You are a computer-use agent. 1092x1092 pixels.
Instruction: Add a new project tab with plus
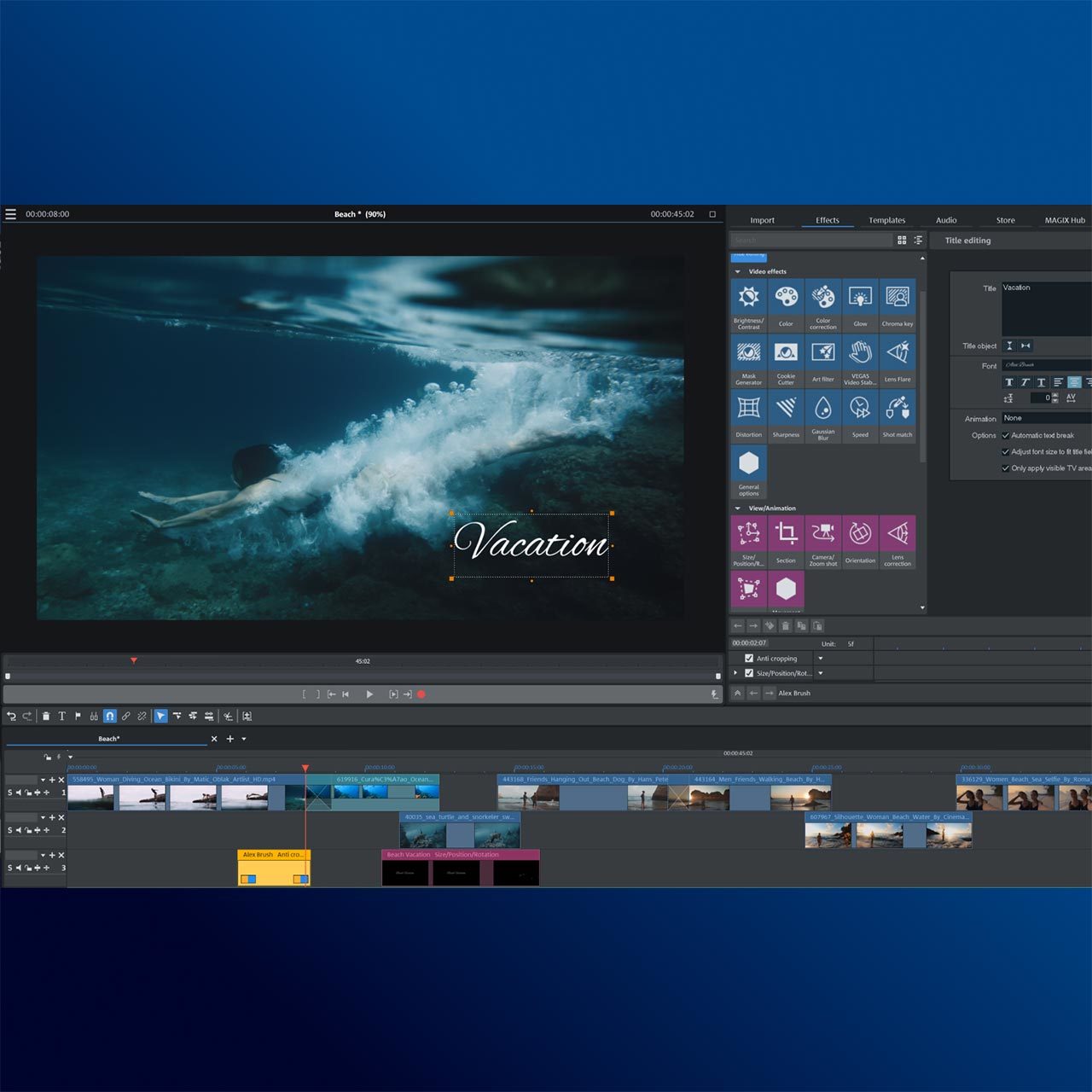point(229,739)
